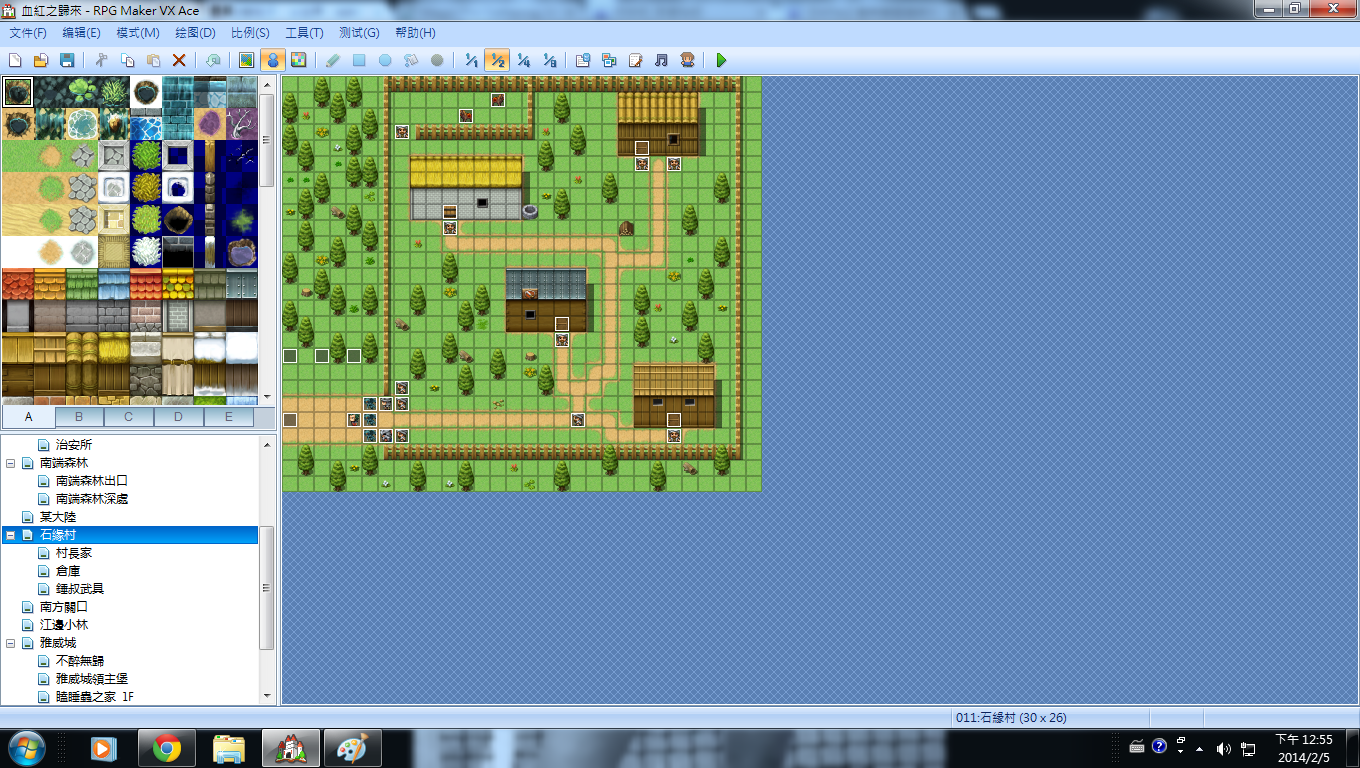Select the 江邊小林 map

[64, 625]
